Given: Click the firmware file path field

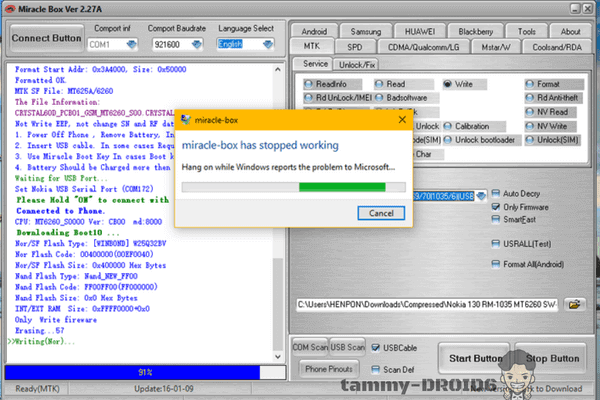Looking at the screenshot, I should pyautogui.click(x=427, y=305).
